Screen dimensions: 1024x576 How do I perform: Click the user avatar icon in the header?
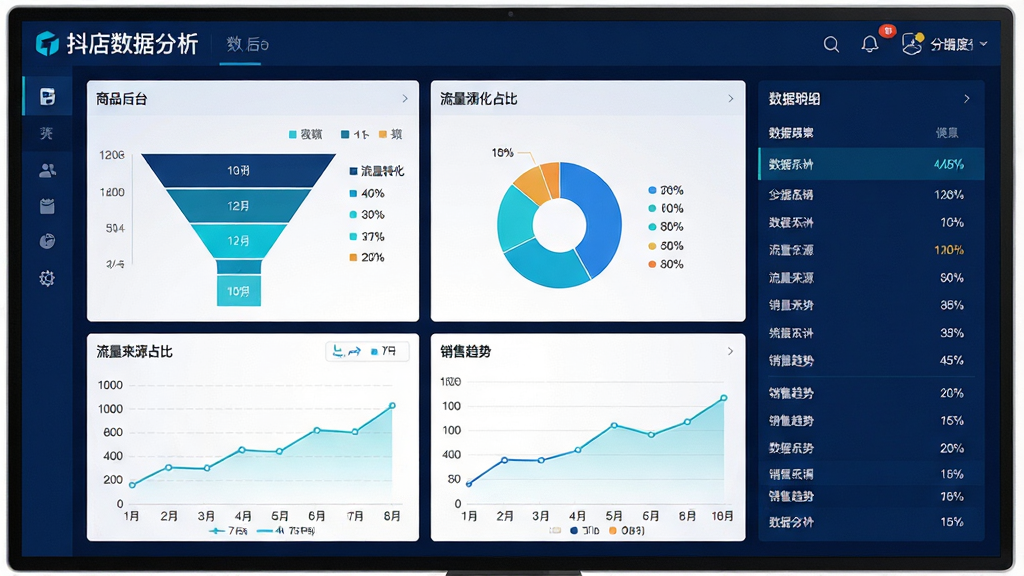click(x=912, y=44)
